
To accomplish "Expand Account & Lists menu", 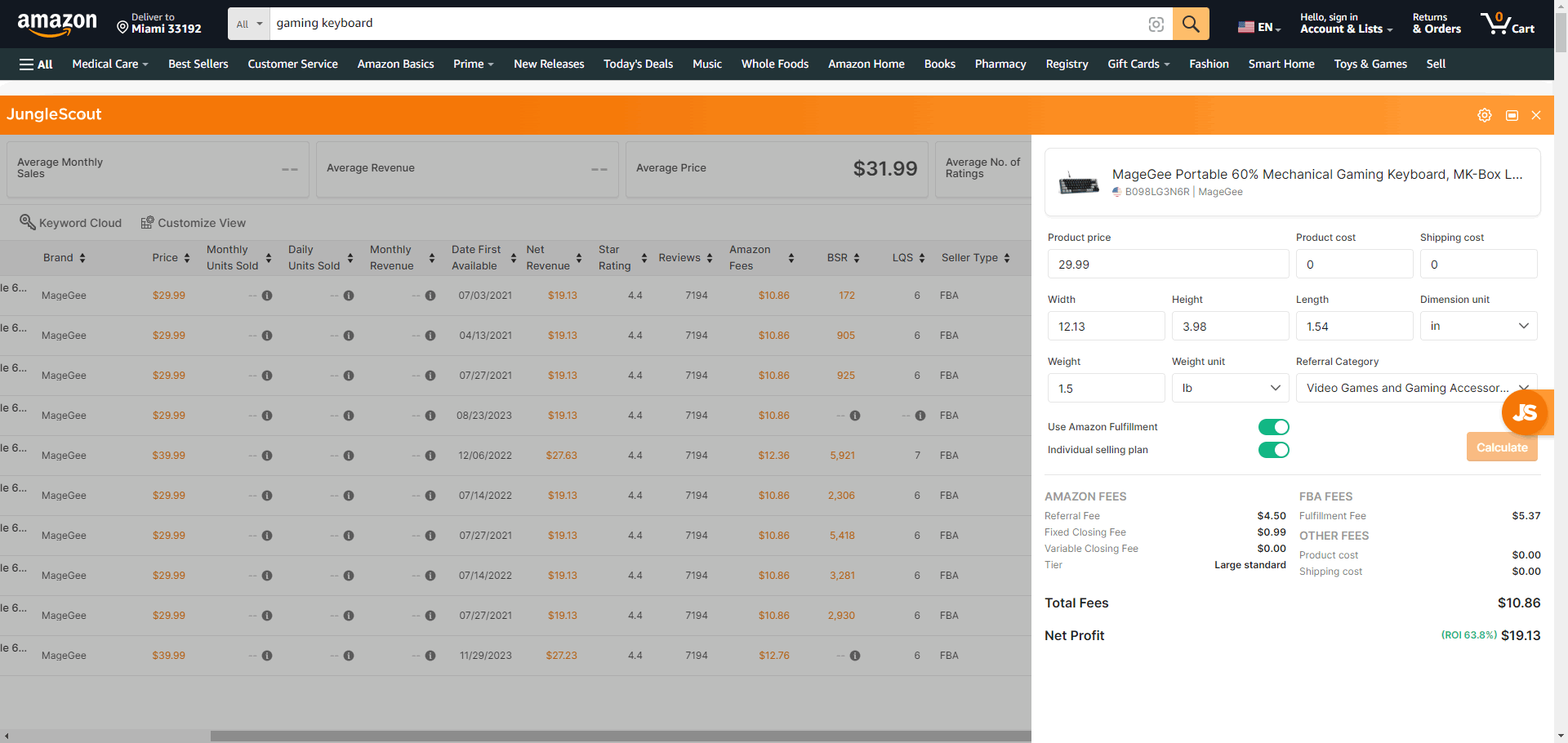I will 1346,24.
